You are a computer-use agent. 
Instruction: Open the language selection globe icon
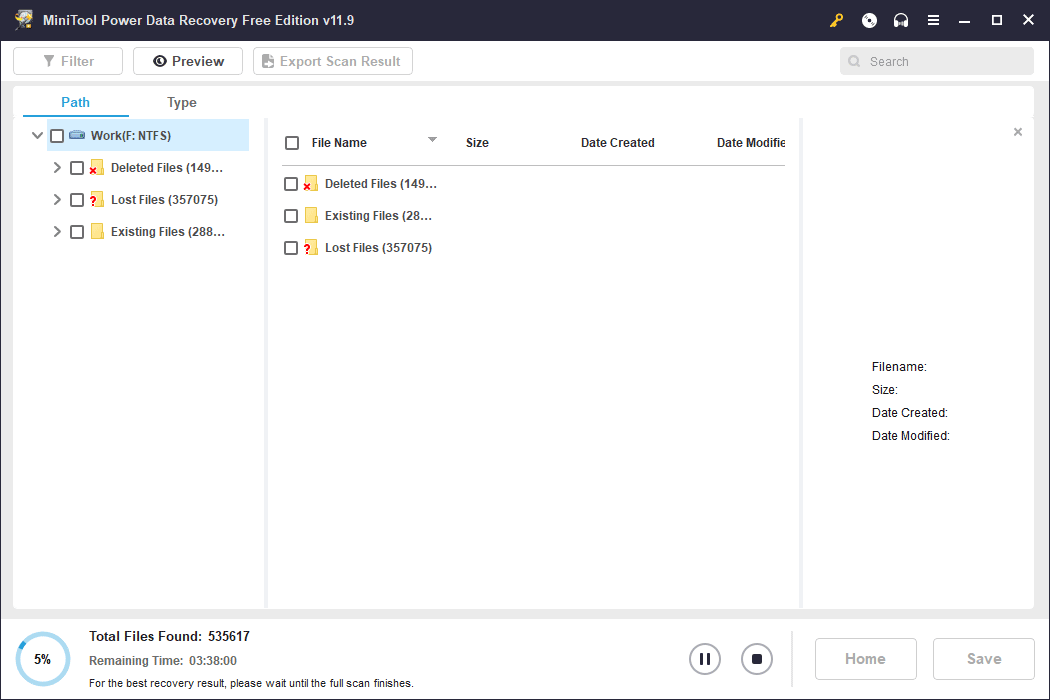tap(868, 20)
